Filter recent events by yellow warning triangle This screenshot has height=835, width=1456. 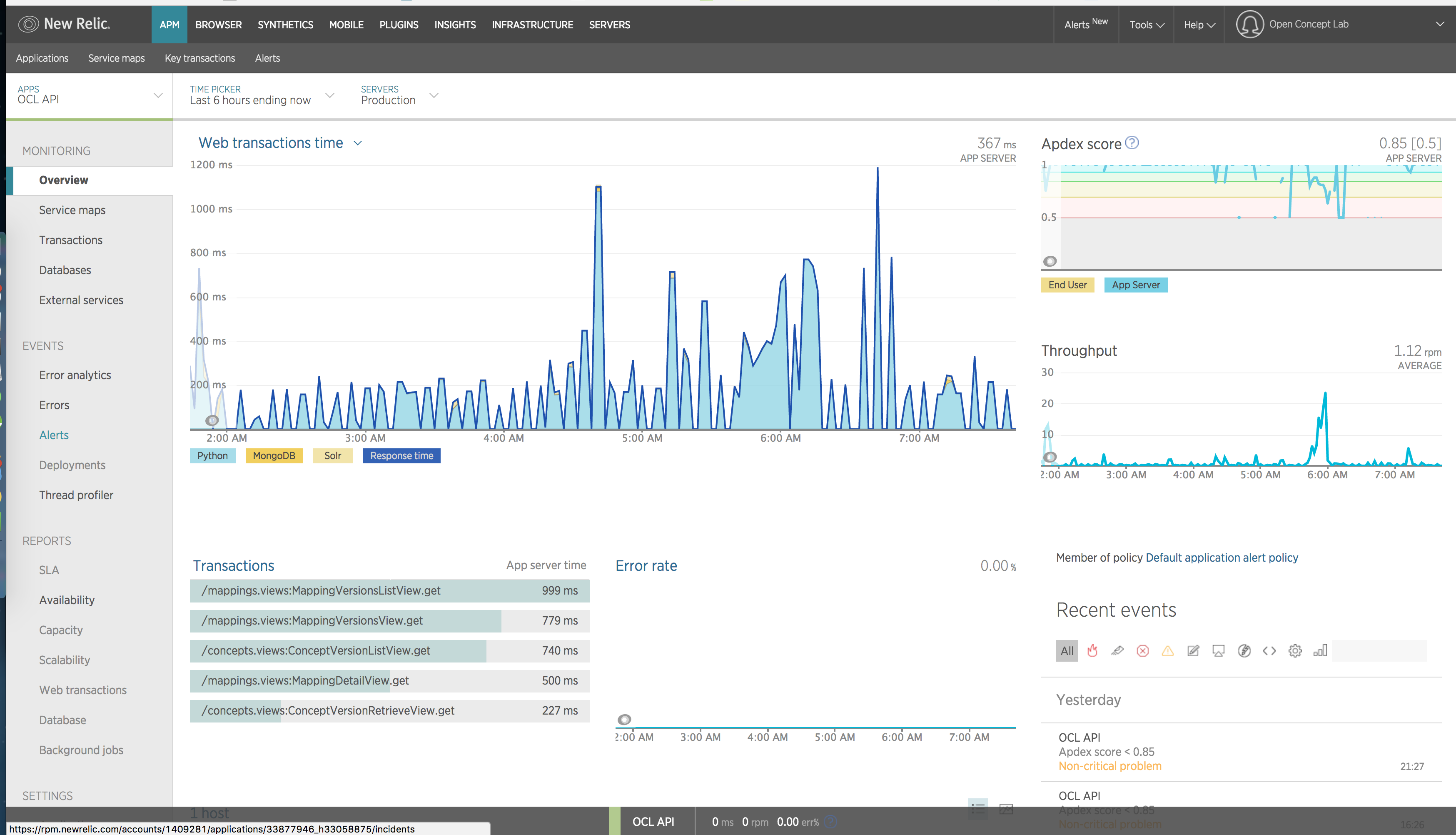tap(1168, 650)
